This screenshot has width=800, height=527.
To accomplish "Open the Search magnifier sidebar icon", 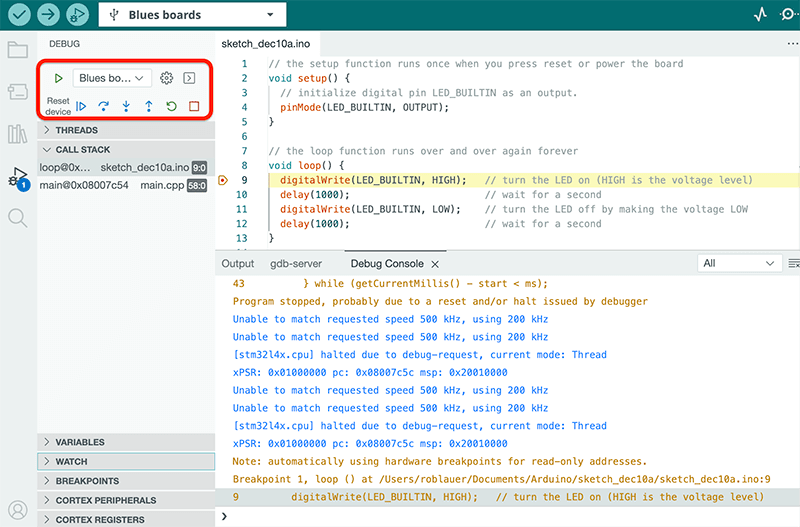I will coord(18,218).
